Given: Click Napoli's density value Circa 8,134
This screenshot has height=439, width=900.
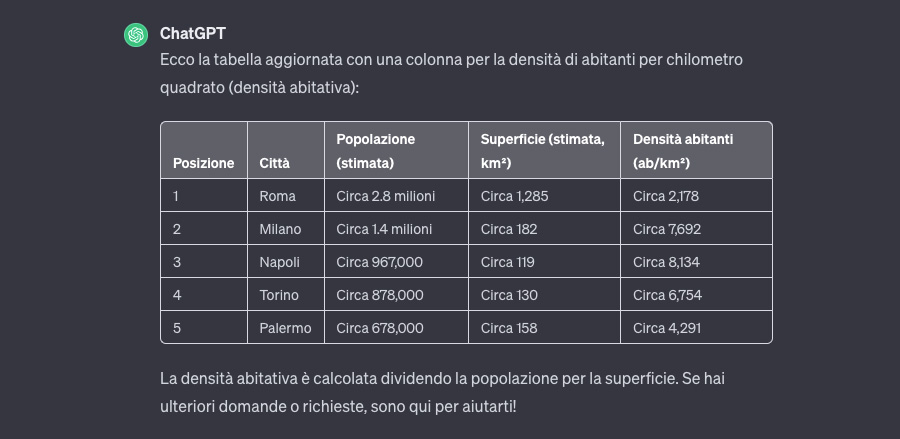Looking at the screenshot, I should click(666, 262).
